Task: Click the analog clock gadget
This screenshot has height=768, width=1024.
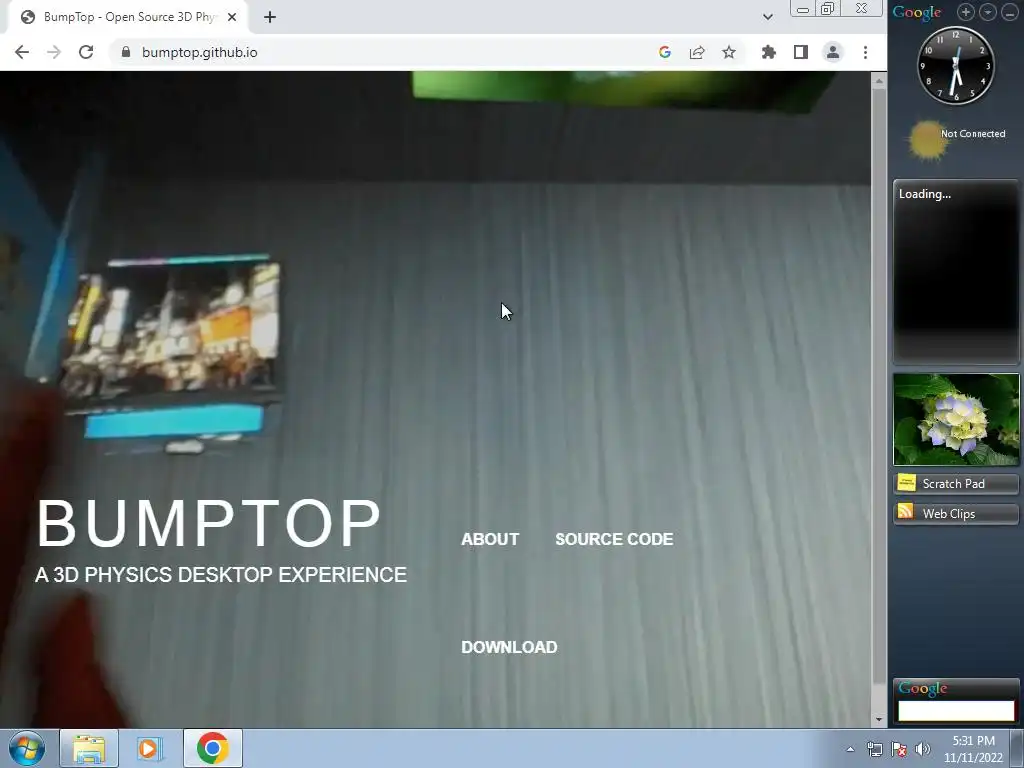Action: (955, 66)
